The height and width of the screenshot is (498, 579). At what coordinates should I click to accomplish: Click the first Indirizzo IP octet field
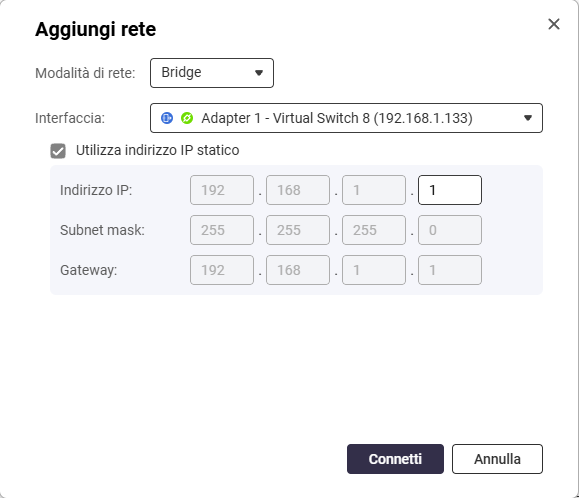coord(222,190)
